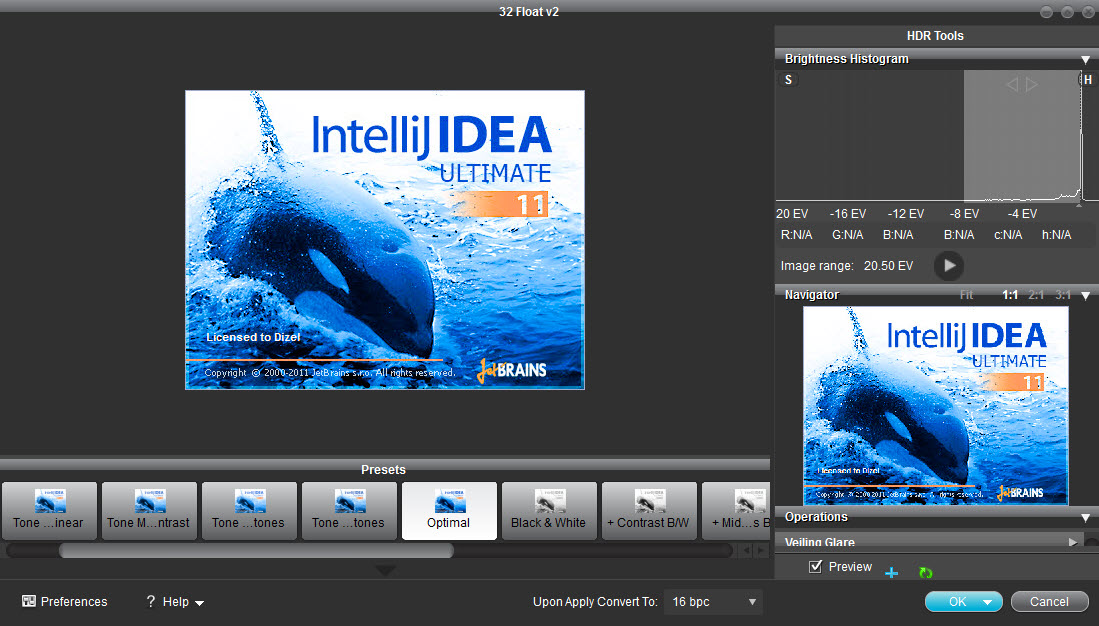This screenshot has height=626, width=1099.
Task: Click the blue plus icon beside Preview
Action: tap(892, 573)
